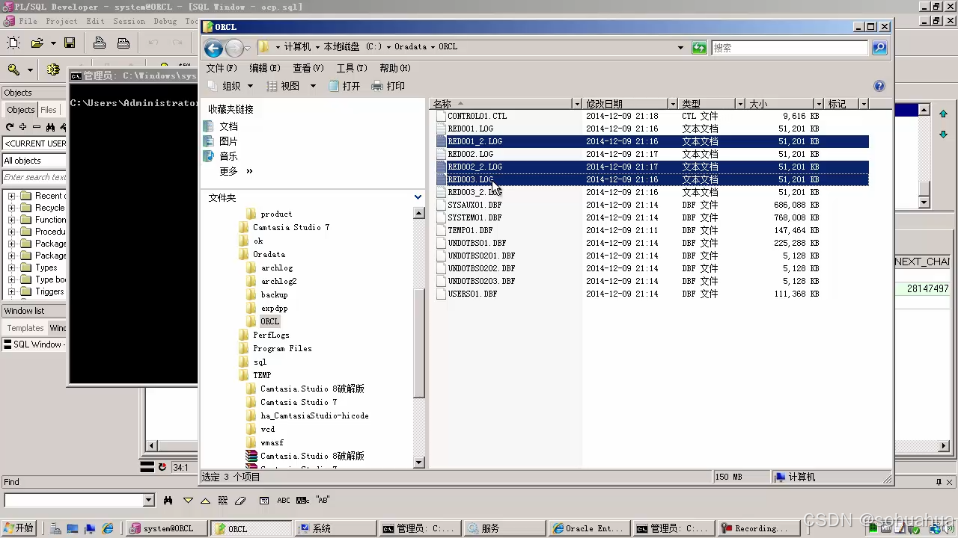Open the Internet Explorer quick launch icon
Image resolution: width=958 pixels, height=538 pixels.
[108, 528]
